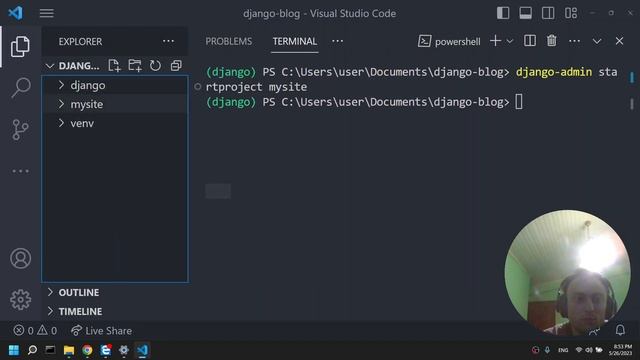
Task: Toggle primary sidebar layout button
Action: click(503, 13)
